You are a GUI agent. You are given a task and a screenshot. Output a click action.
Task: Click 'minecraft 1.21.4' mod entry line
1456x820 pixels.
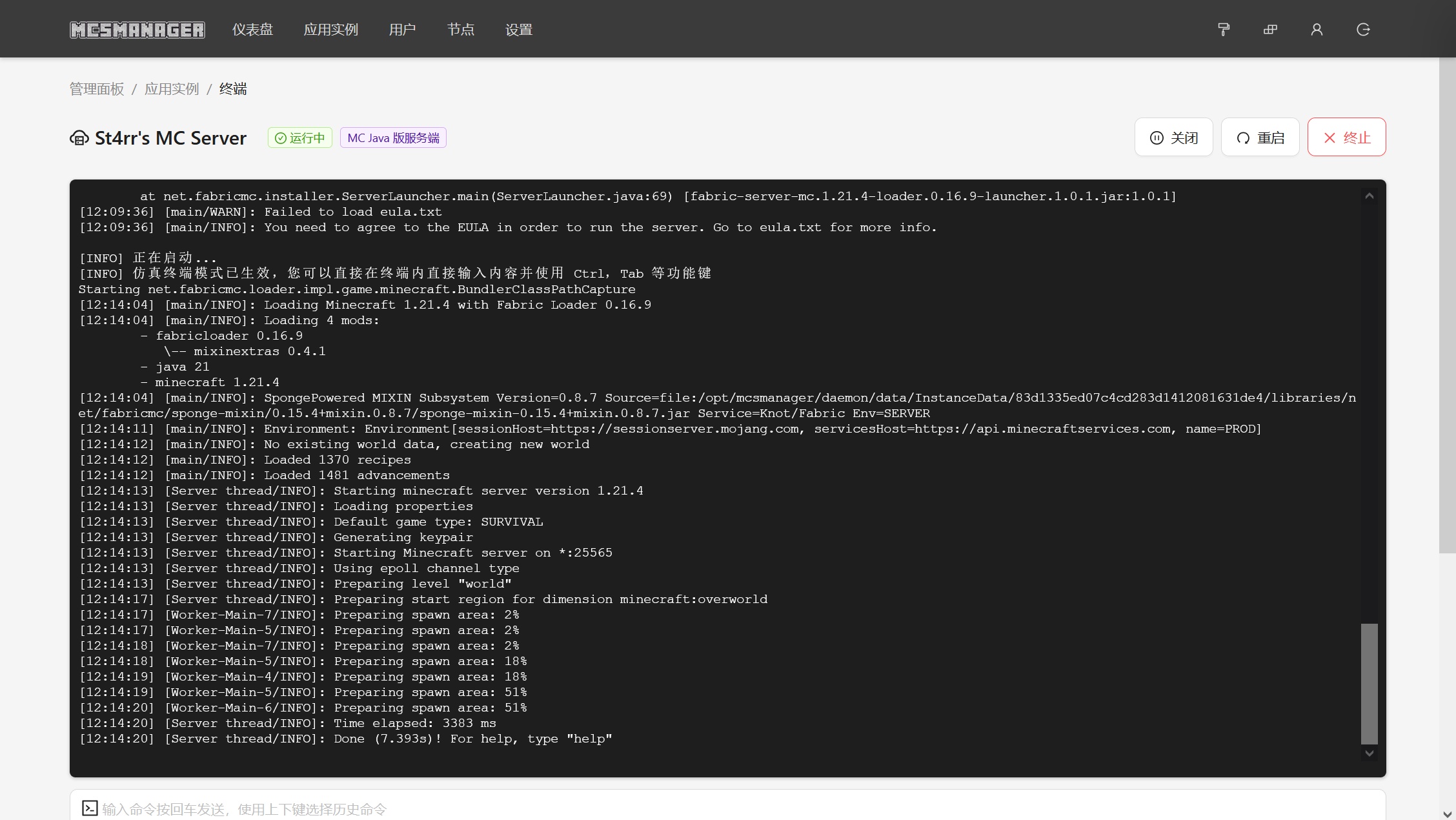(x=210, y=382)
